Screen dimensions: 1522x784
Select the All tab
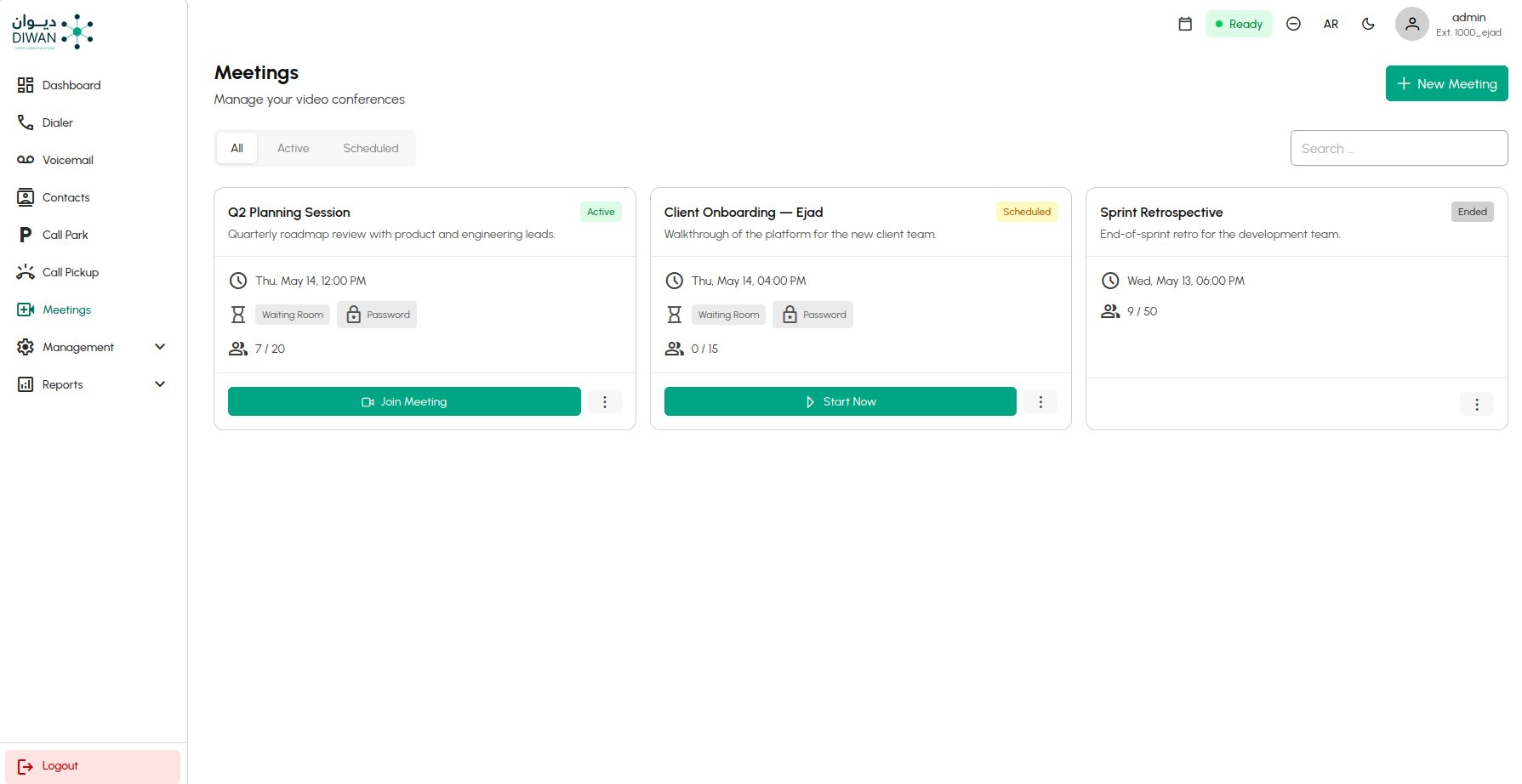click(237, 148)
